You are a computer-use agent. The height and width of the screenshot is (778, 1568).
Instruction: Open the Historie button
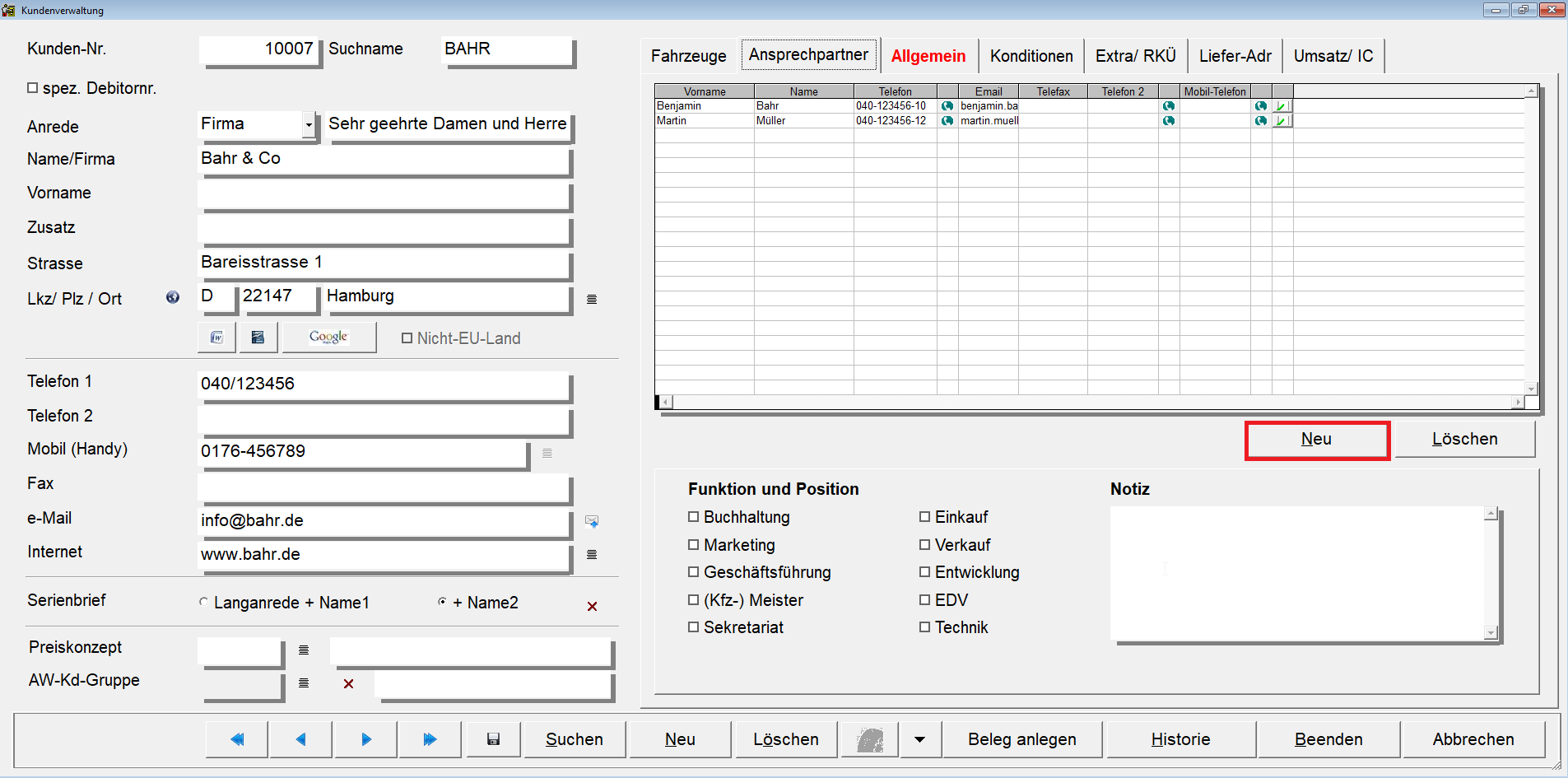pyautogui.click(x=1180, y=739)
